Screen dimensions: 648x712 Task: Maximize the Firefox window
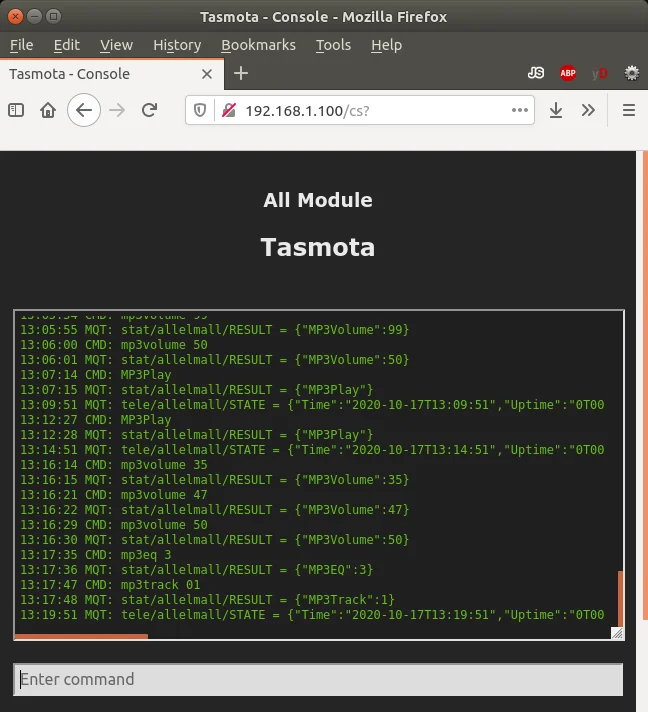point(54,17)
